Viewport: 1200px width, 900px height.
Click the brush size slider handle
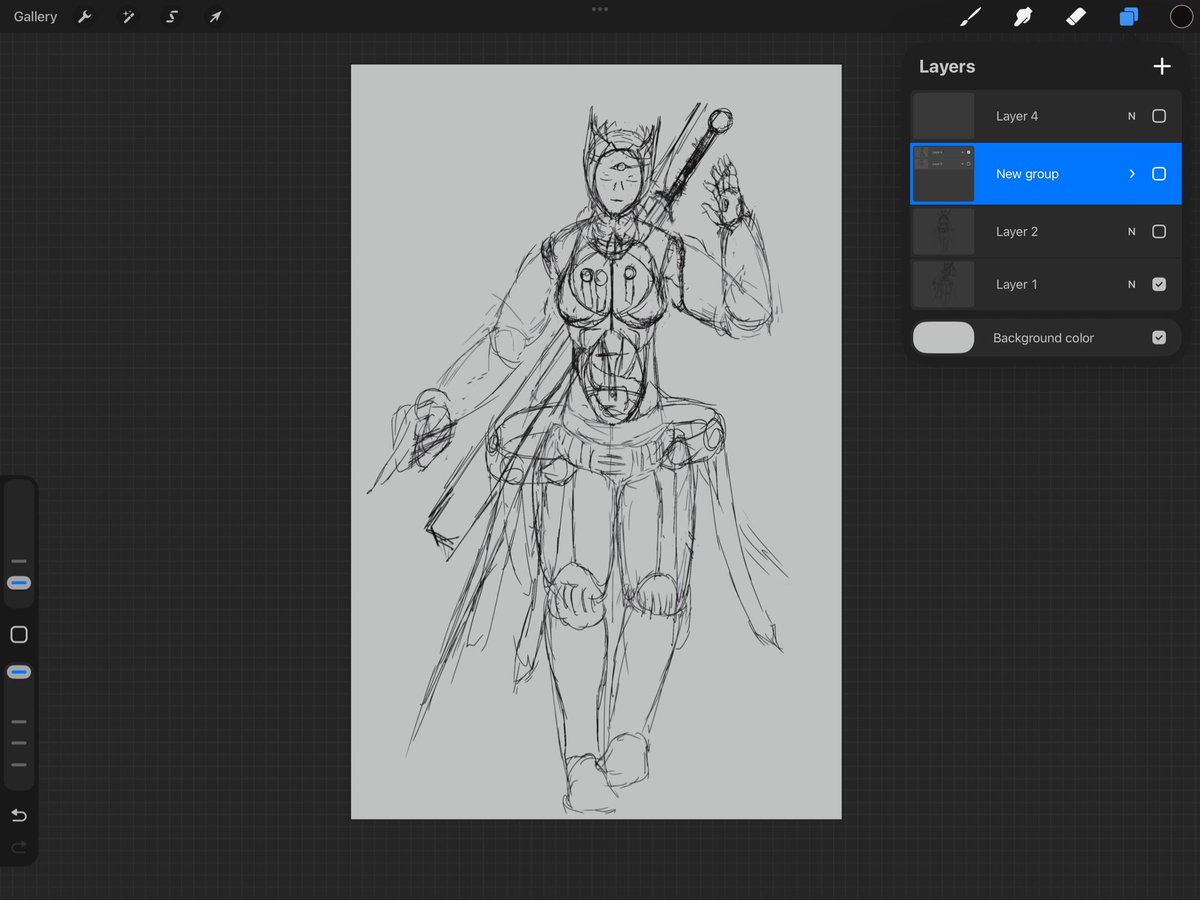[19, 583]
